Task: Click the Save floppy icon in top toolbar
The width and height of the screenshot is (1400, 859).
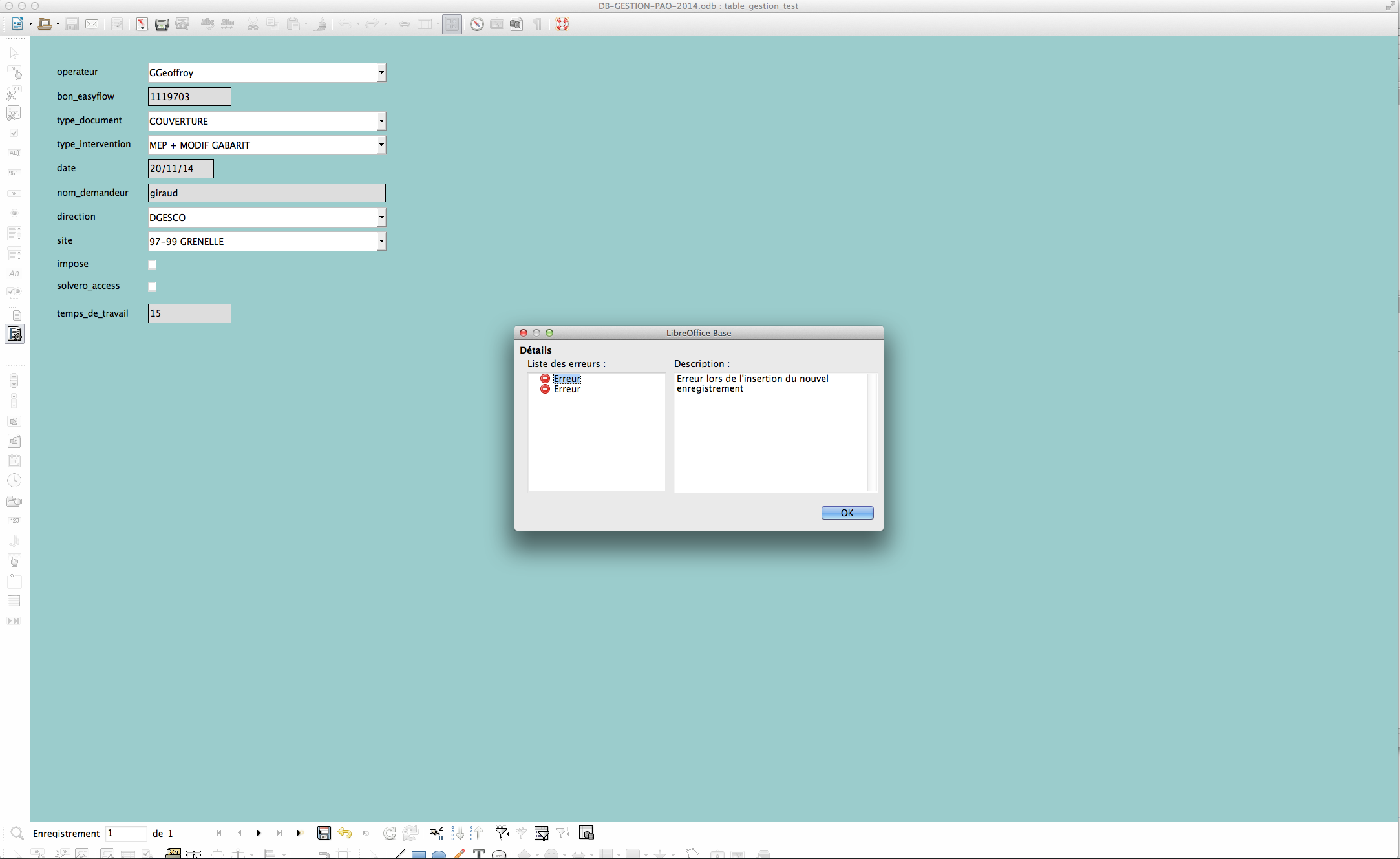Action: tap(72, 24)
